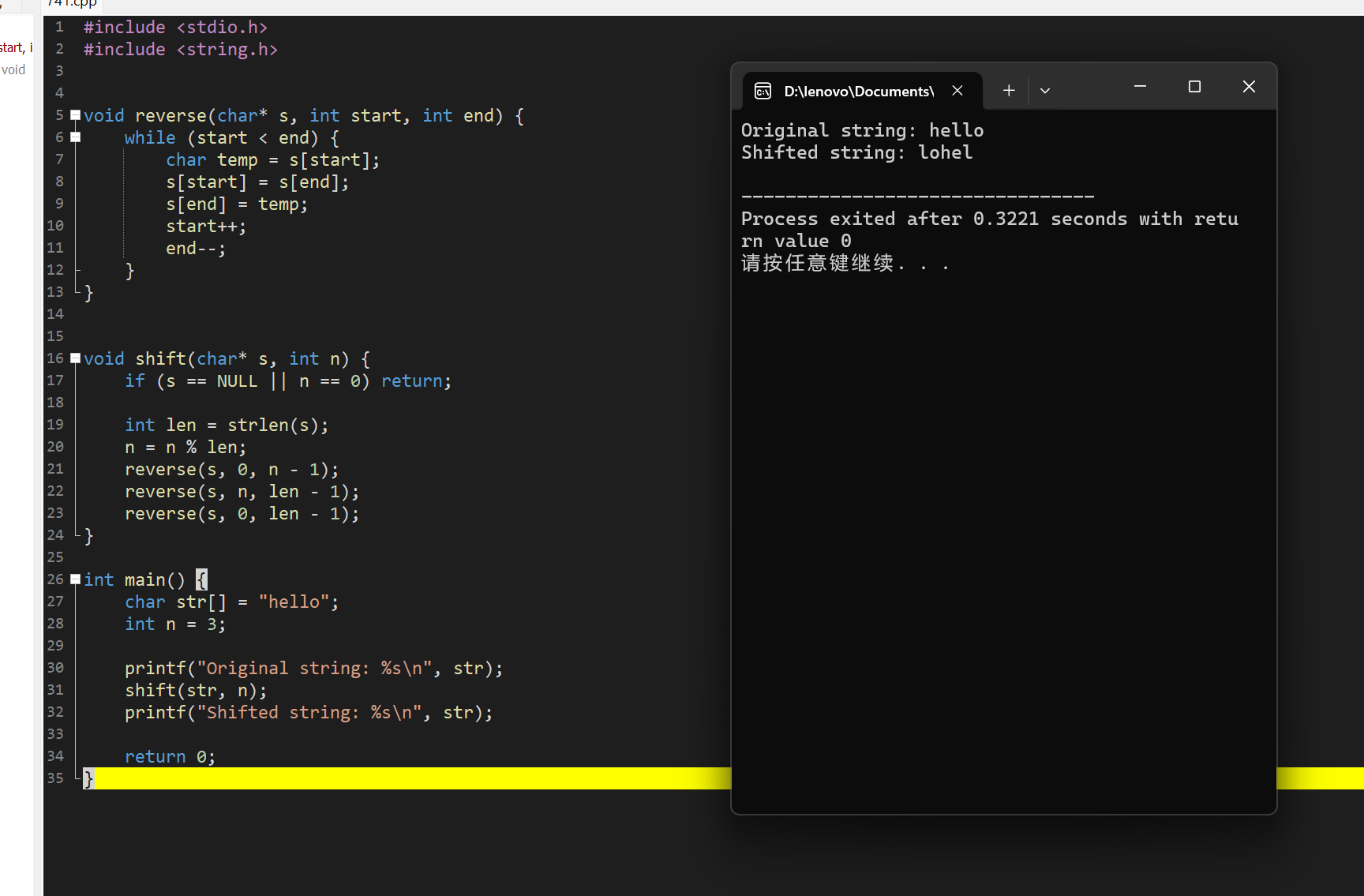
Task: Click the 's[start] = s[end];' line
Action: tap(257, 182)
